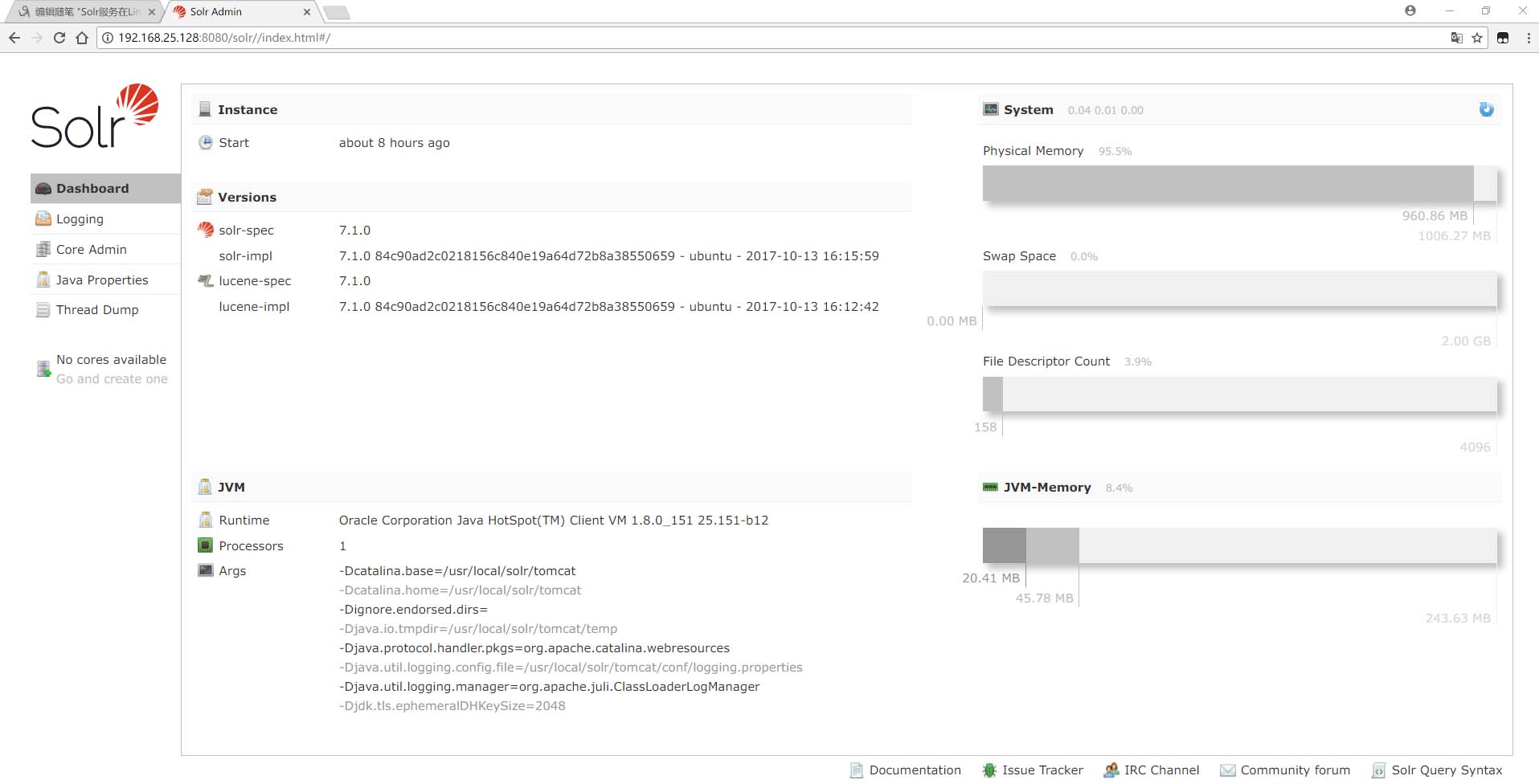Click the translate page icon
The height and width of the screenshot is (784, 1539).
[1456, 38]
